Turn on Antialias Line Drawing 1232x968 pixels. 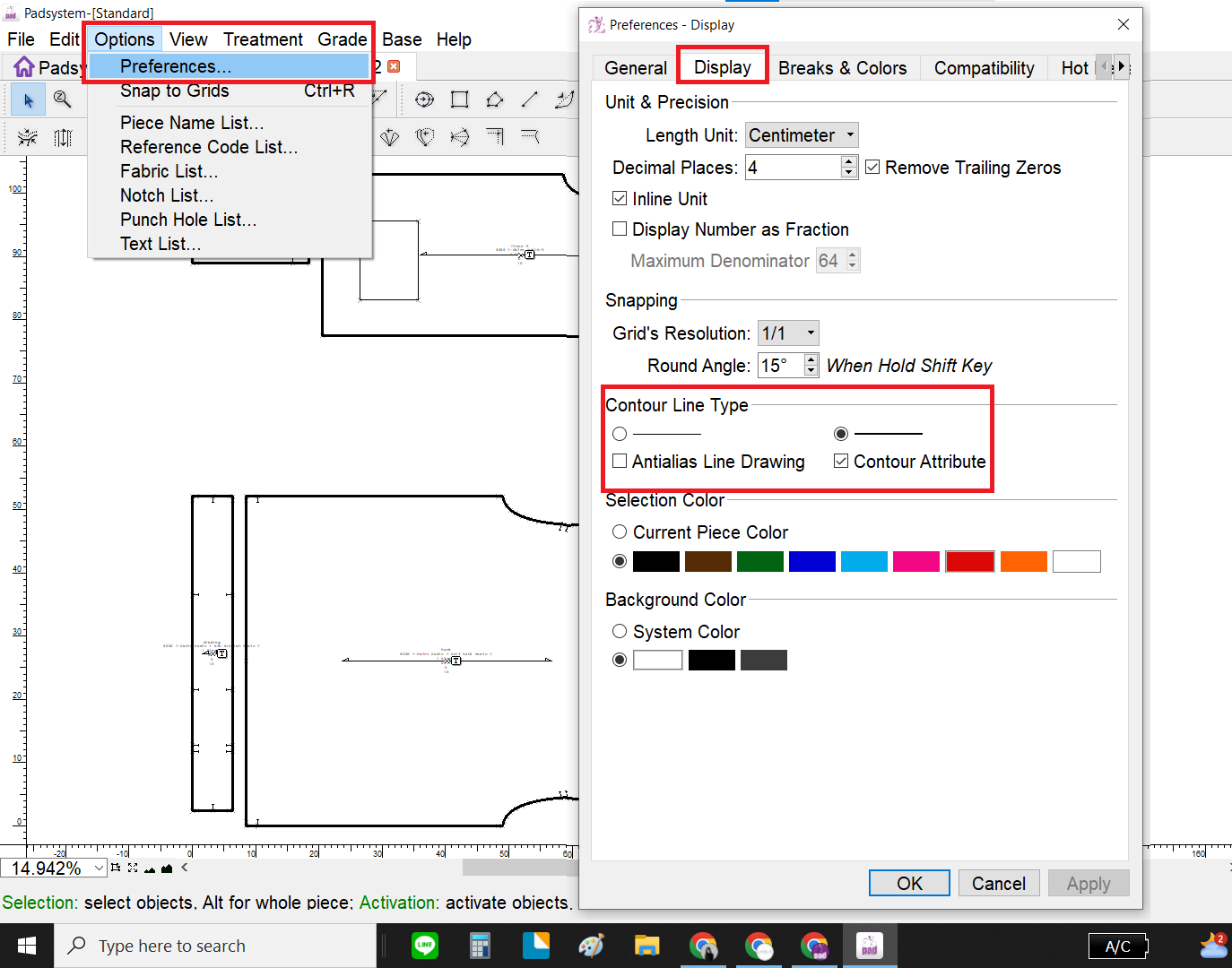pyautogui.click(x=620, y=462)
